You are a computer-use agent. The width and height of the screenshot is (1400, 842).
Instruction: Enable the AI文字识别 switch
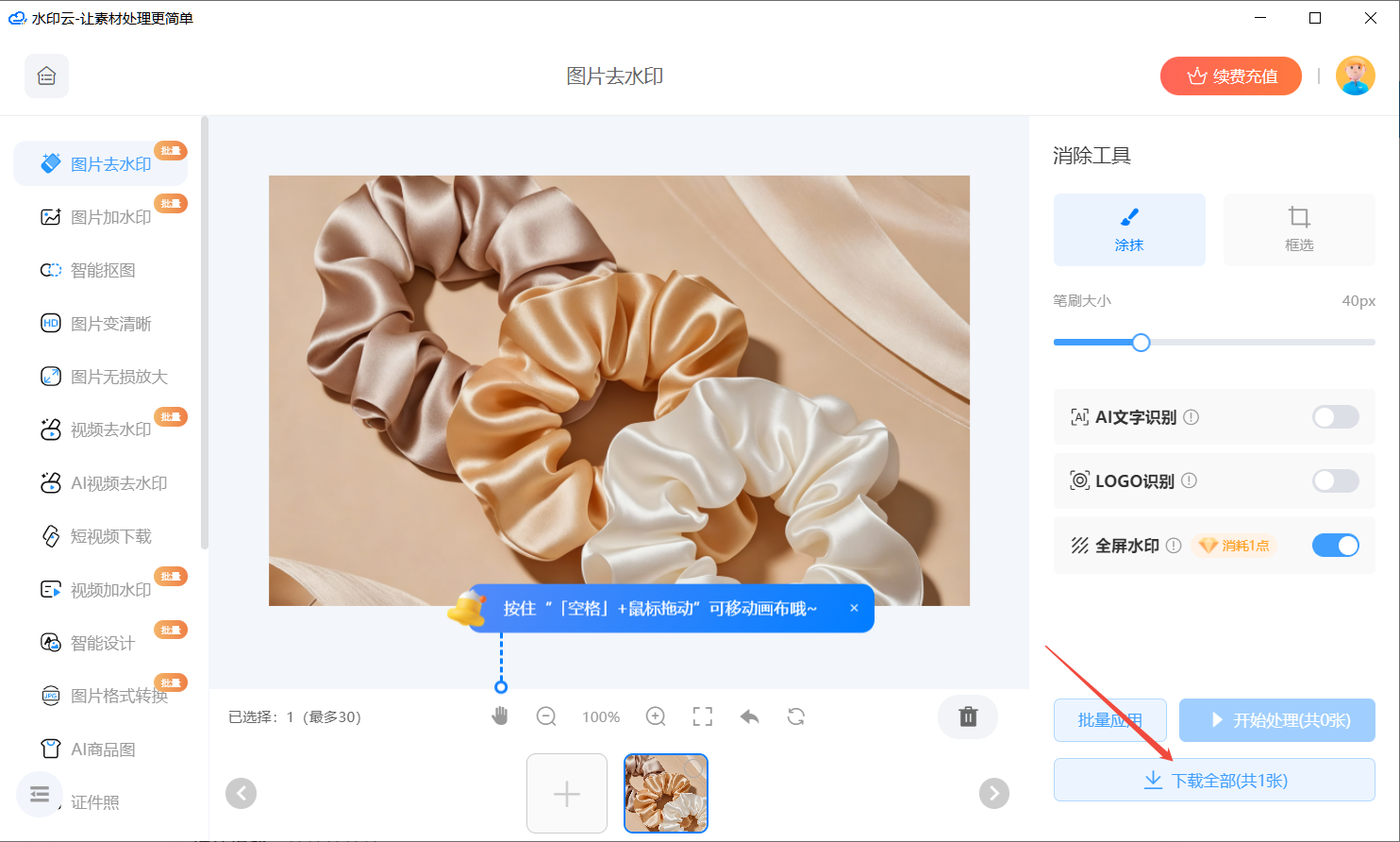1335,416
